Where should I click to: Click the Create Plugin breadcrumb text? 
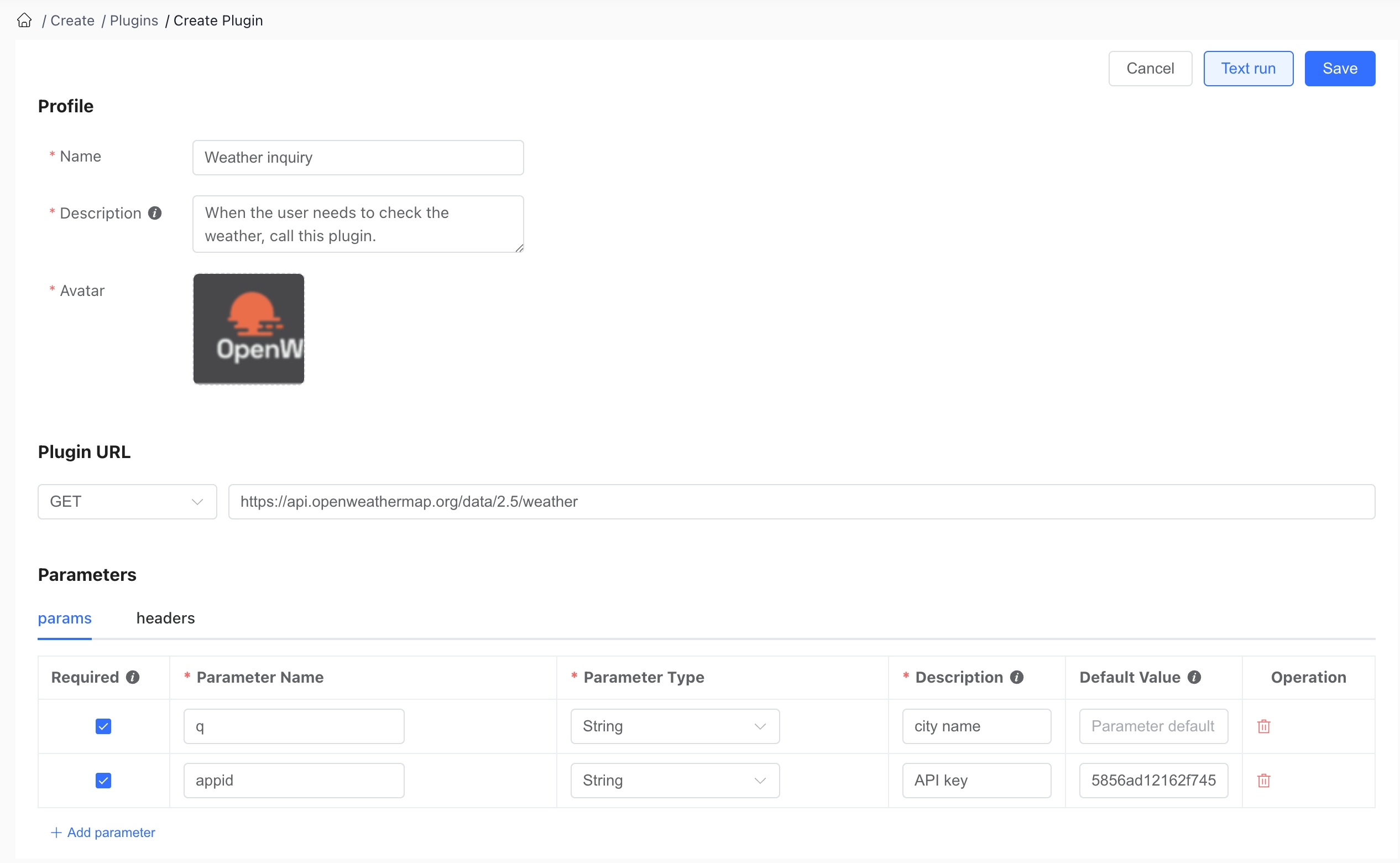[x=218, y=20]
